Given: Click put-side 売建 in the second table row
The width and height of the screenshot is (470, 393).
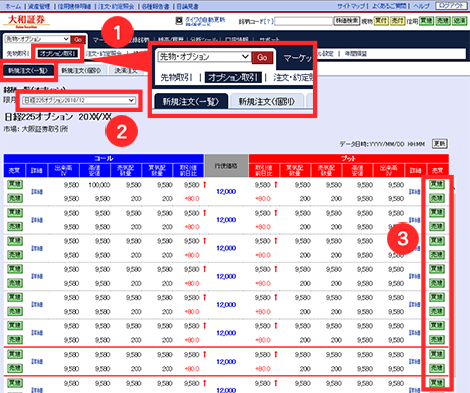Looking at the screenshot, I should click(437, 227).
